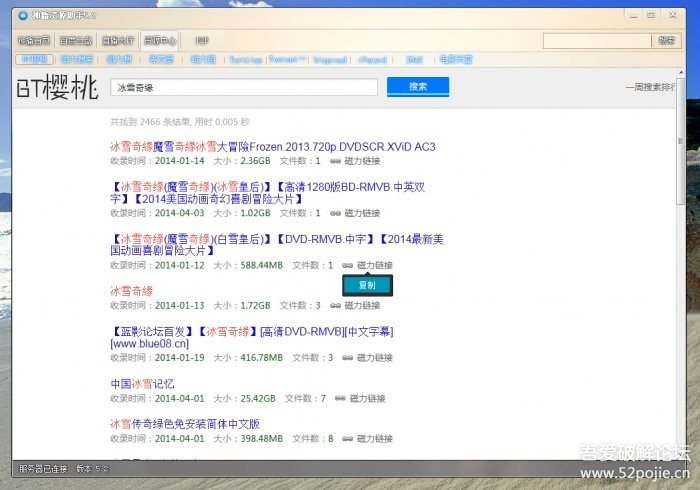The height and width of the screenshot is (490, 700).
Task: Click the date 2014-01-14 in first result
Action: (x=179, y=161)
